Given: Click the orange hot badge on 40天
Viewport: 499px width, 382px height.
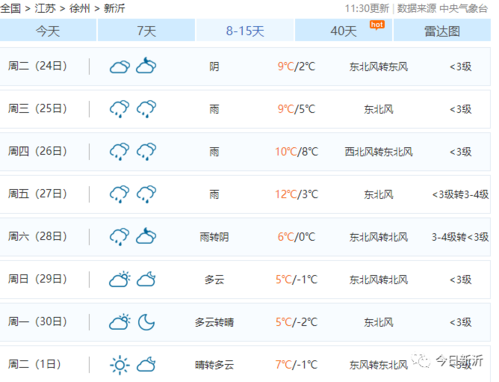Looking at the screenshot, I should tap(377, 25).
